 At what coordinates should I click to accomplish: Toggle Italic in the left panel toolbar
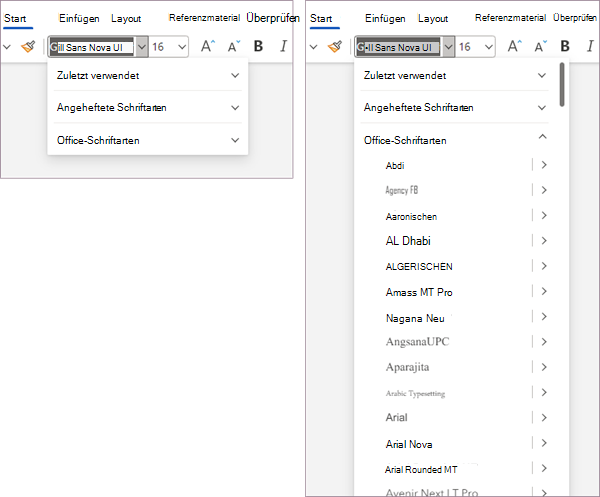(x=284, y=46)
